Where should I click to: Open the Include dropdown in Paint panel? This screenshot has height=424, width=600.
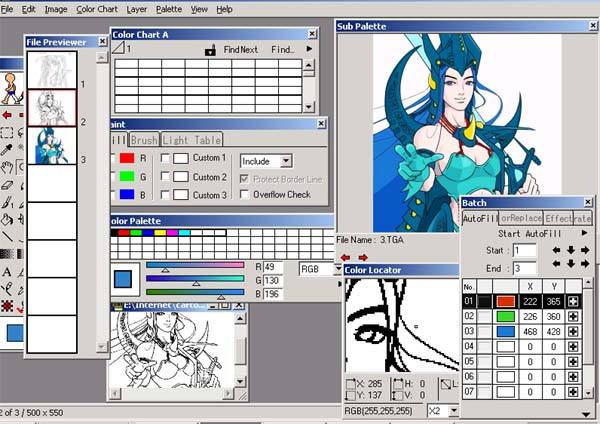point(286,160)
